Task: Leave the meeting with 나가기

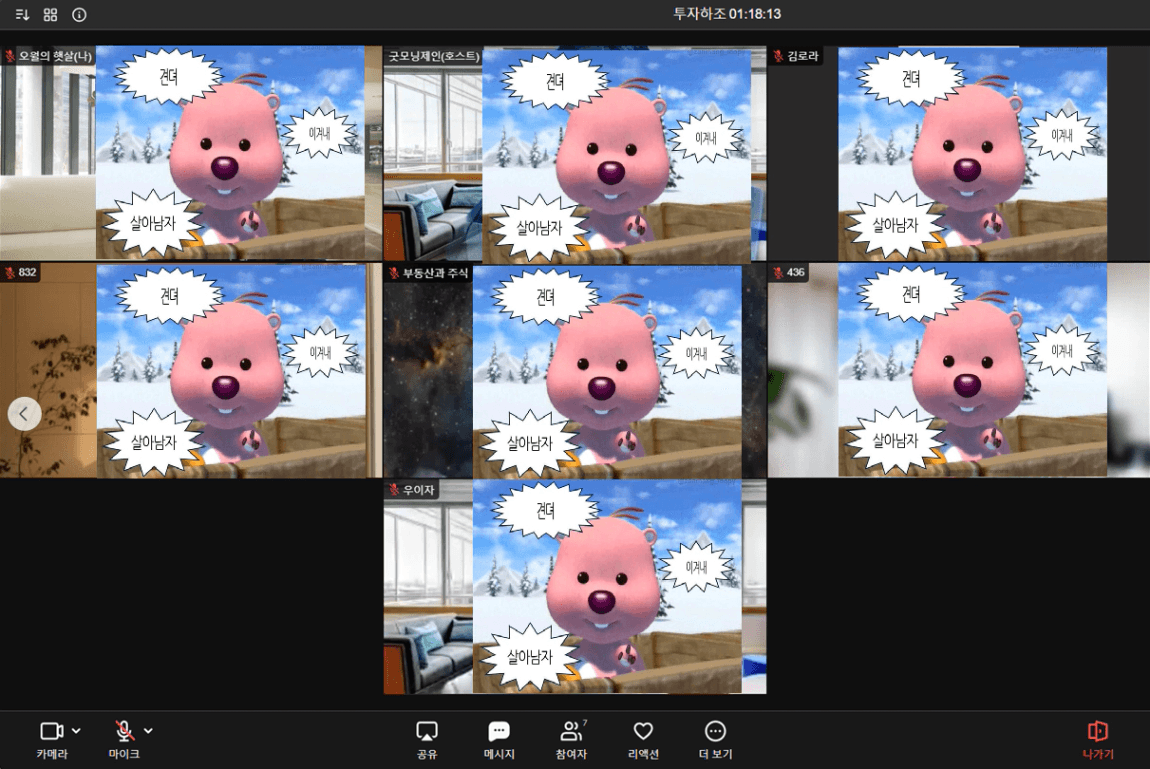Action: point(1097,738)
